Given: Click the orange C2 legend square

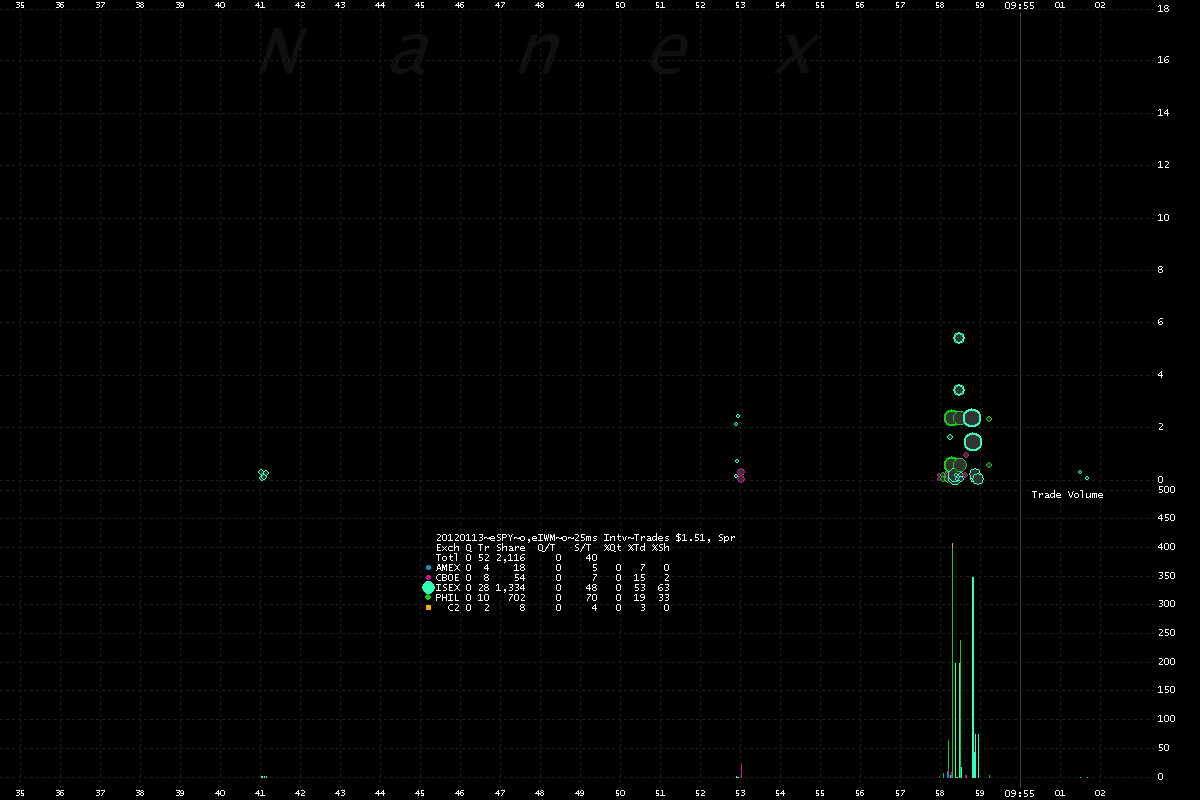Looking at the screenshot, I should 428,607.
